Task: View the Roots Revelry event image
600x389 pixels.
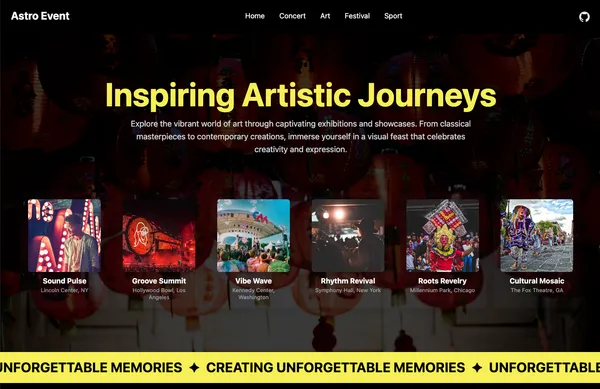Action: pyautogui.click(x=442, y=236)
